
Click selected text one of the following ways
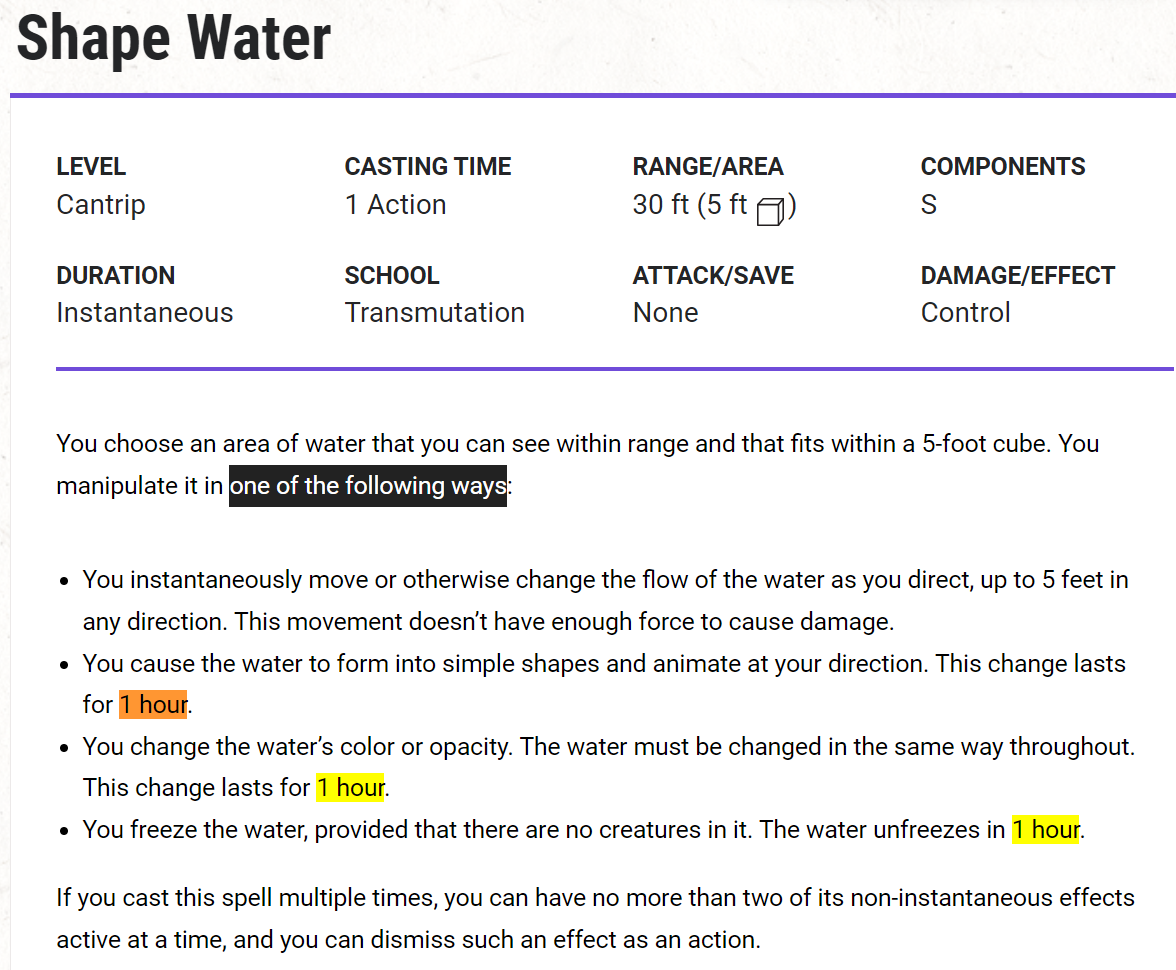pyautogui.click(x=368, y=486)
